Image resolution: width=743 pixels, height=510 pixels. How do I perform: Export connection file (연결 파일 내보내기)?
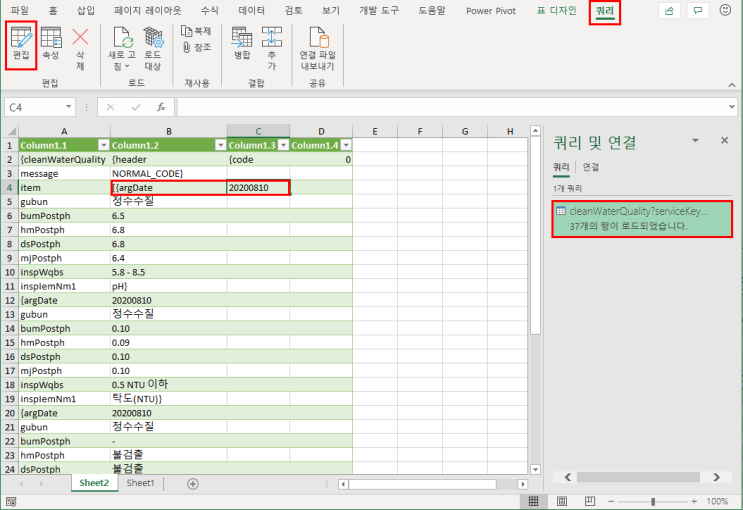point(317,48)
